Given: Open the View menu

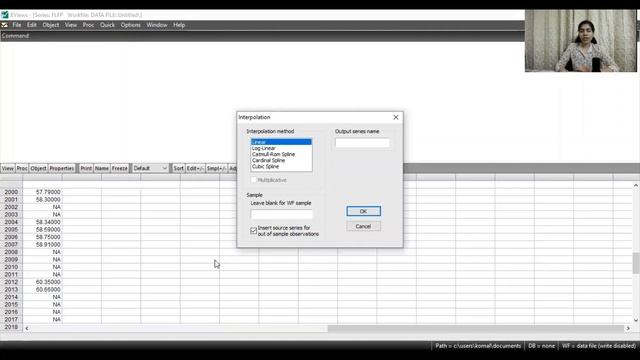Looking at the screenshot, I should (x=71, y=25).
